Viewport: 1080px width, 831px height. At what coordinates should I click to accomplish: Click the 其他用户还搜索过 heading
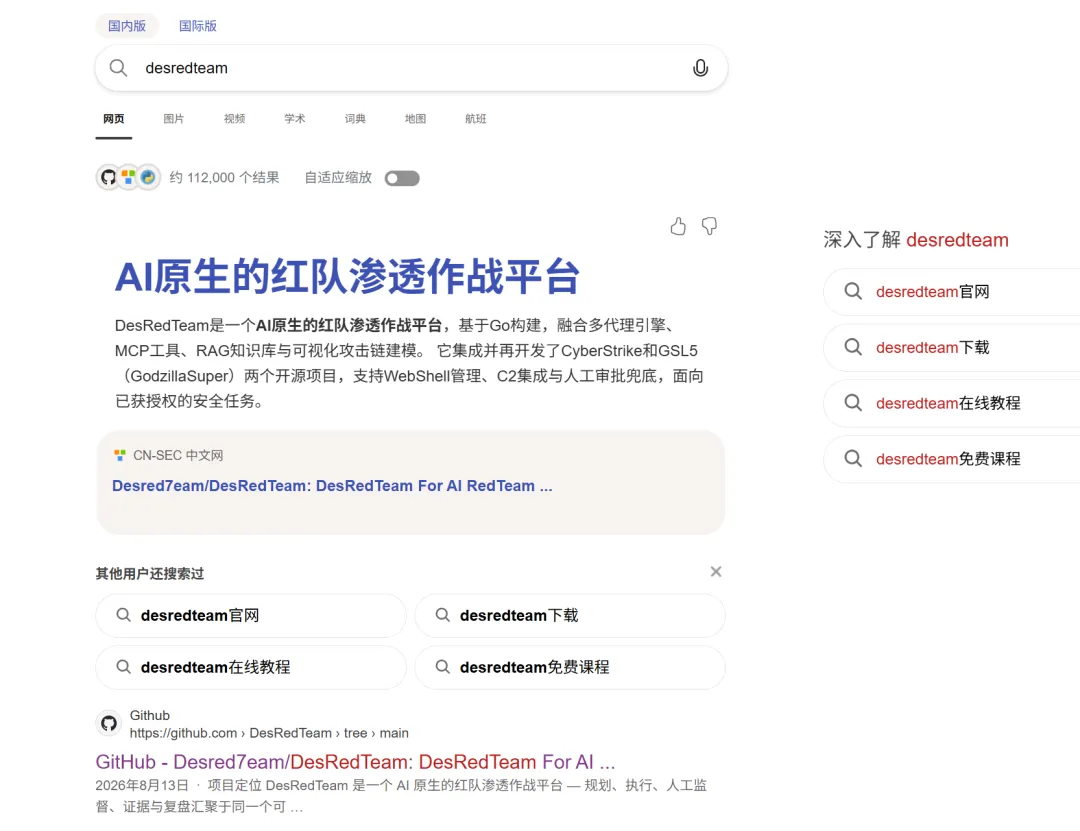click(149, 573)
